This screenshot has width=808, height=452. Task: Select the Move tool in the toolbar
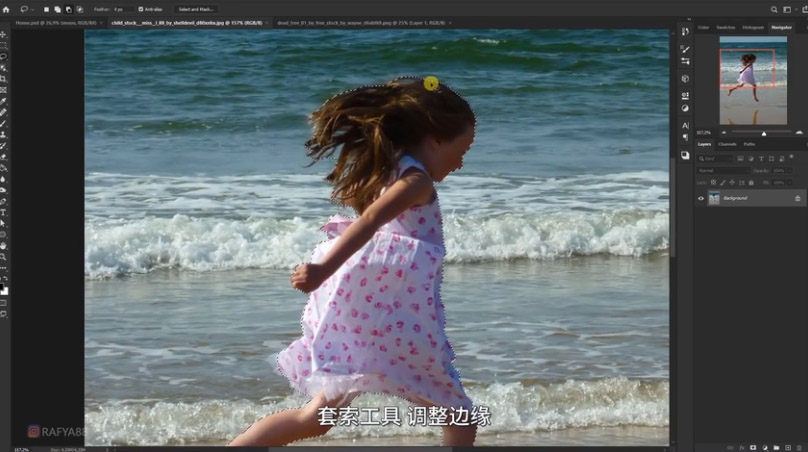click(4, 34)
